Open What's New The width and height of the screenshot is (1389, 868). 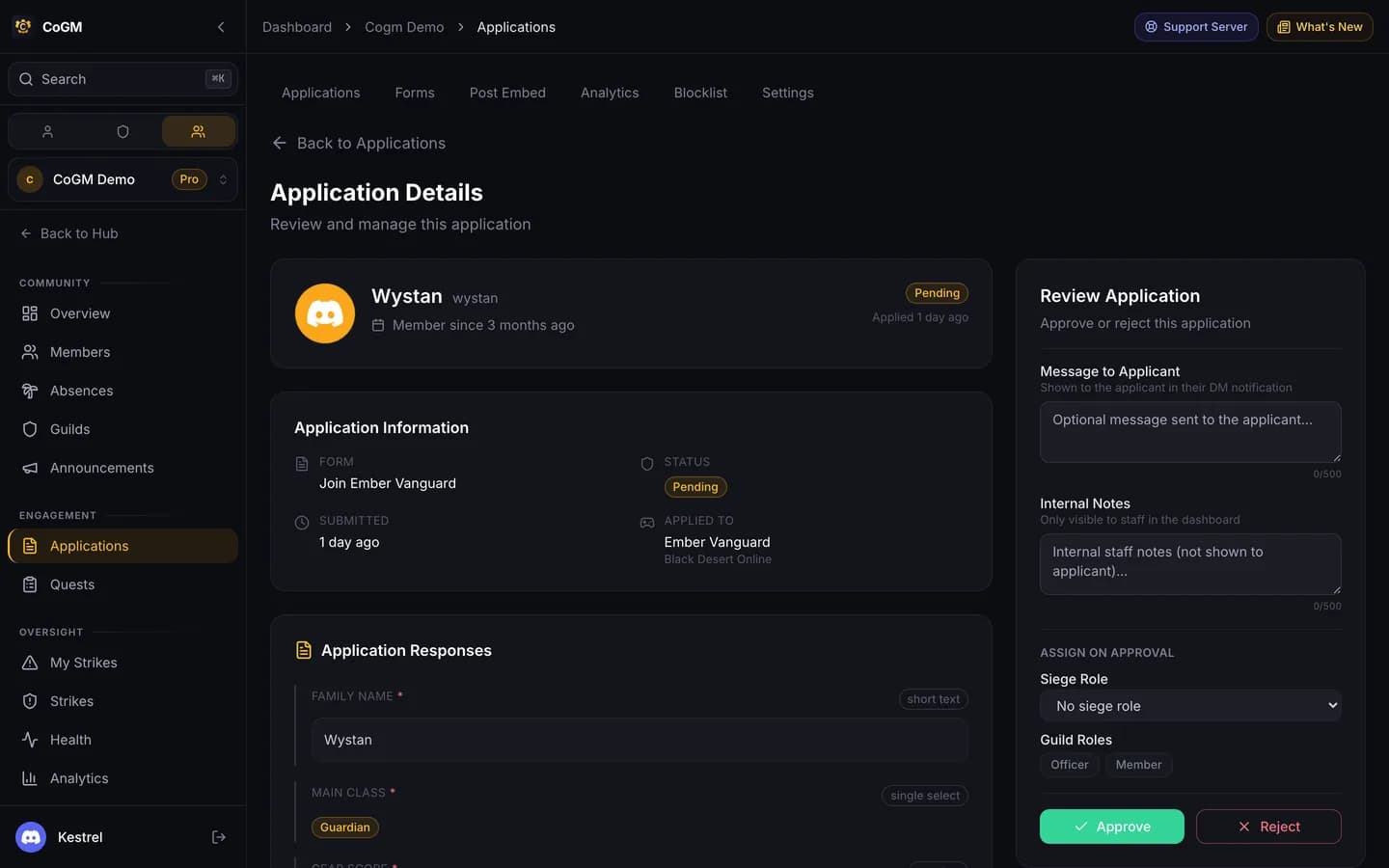1320,27
